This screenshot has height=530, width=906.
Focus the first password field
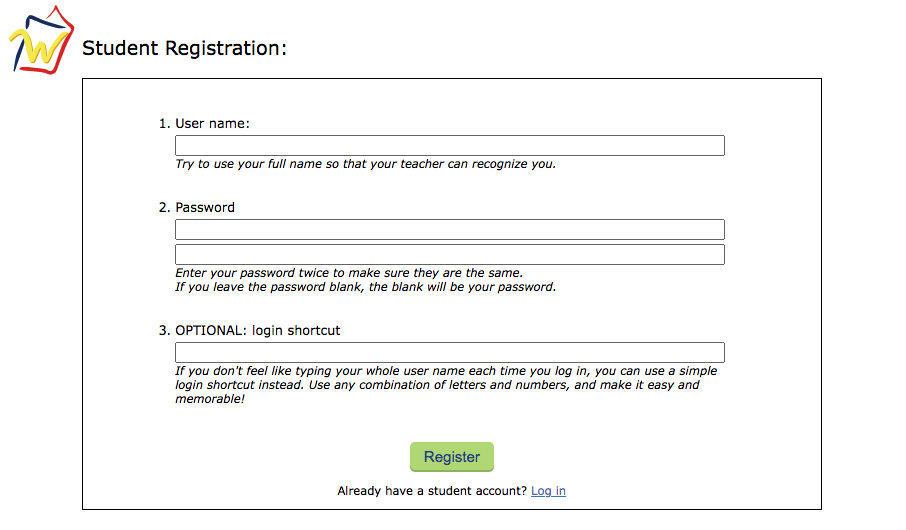click(x=449, y=230)
